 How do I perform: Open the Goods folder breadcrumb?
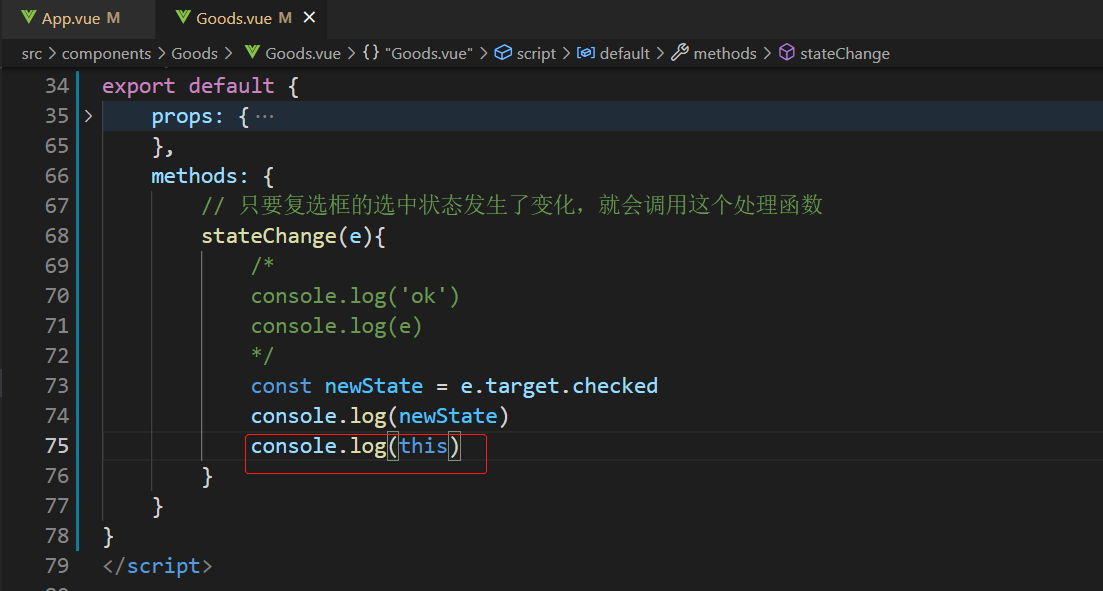pyautogui.click(x=194, y=53)
